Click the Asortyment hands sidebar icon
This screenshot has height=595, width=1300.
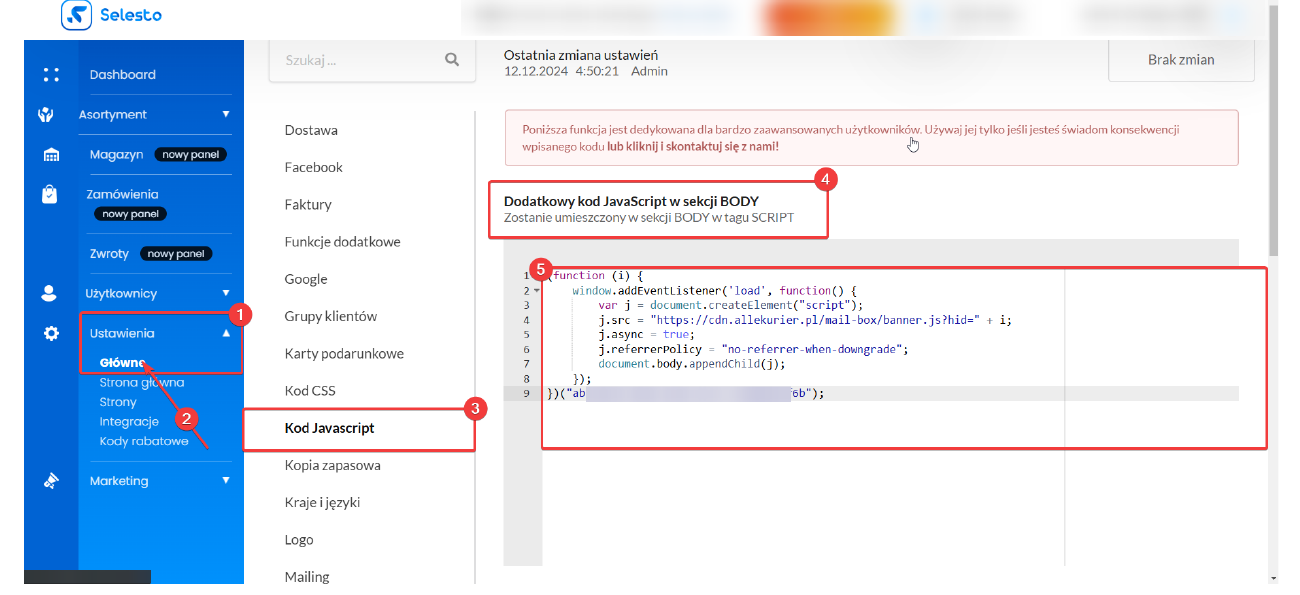45,115
